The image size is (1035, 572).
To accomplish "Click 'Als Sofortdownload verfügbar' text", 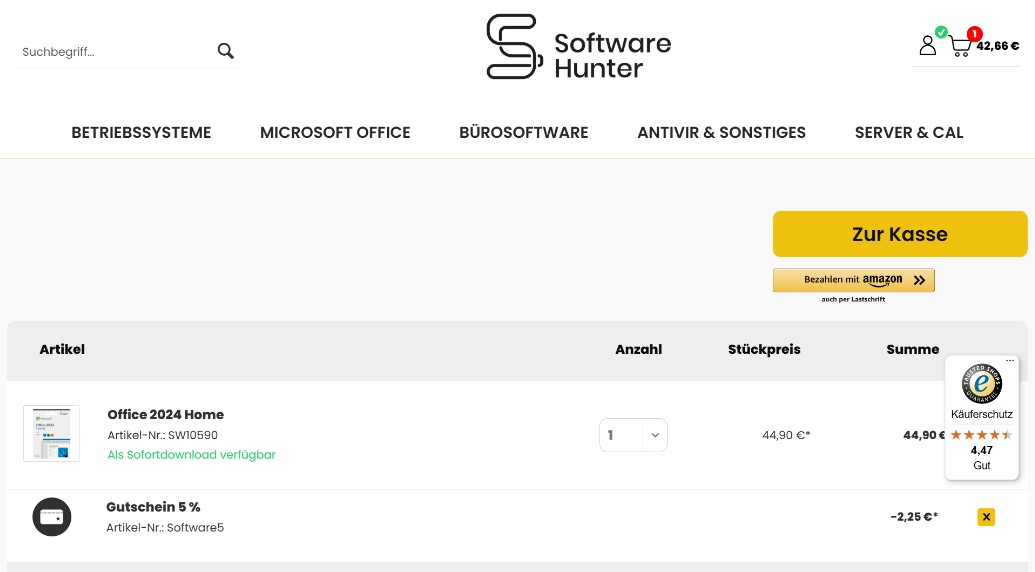I will 191,455.
